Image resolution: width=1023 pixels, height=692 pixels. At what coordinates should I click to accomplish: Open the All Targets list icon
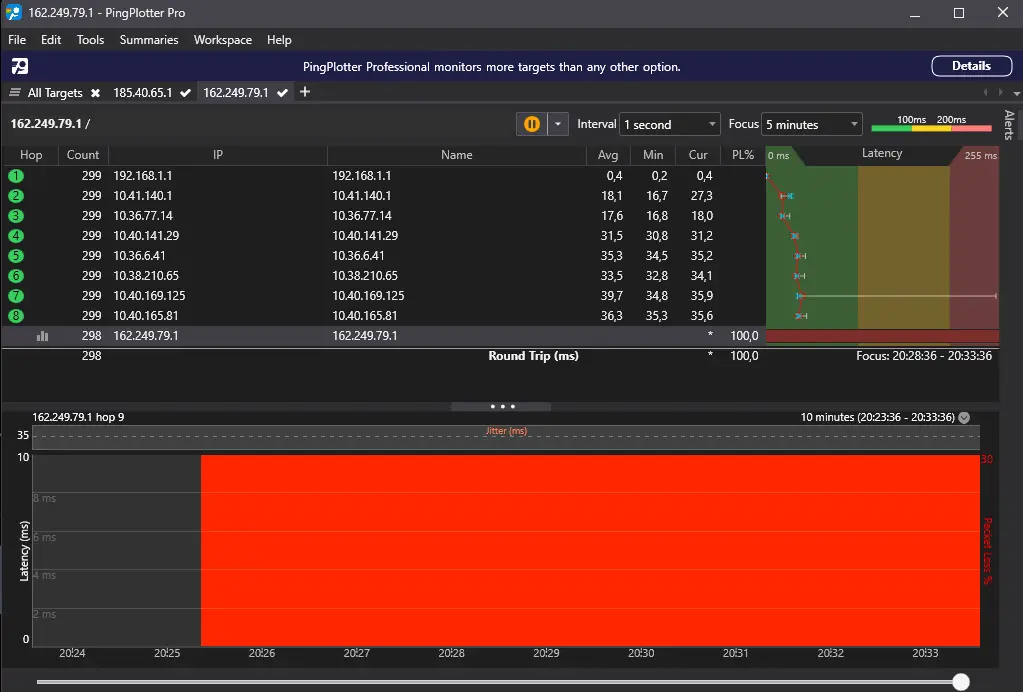(14, 93)
